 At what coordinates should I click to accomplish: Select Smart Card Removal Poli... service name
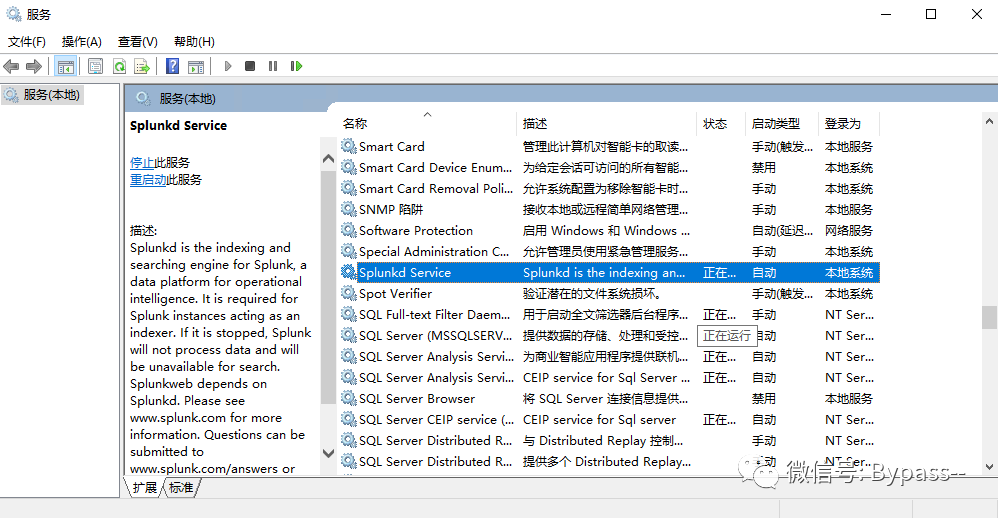click(436, 188)
